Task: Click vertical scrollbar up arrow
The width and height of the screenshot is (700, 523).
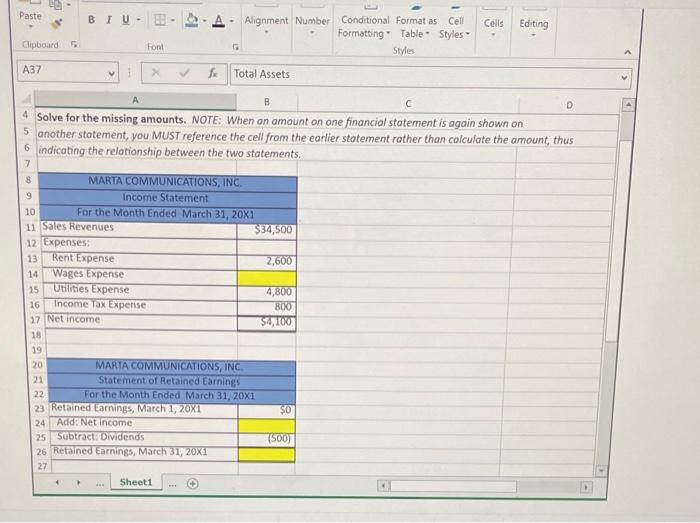Action: click(629, 105)
